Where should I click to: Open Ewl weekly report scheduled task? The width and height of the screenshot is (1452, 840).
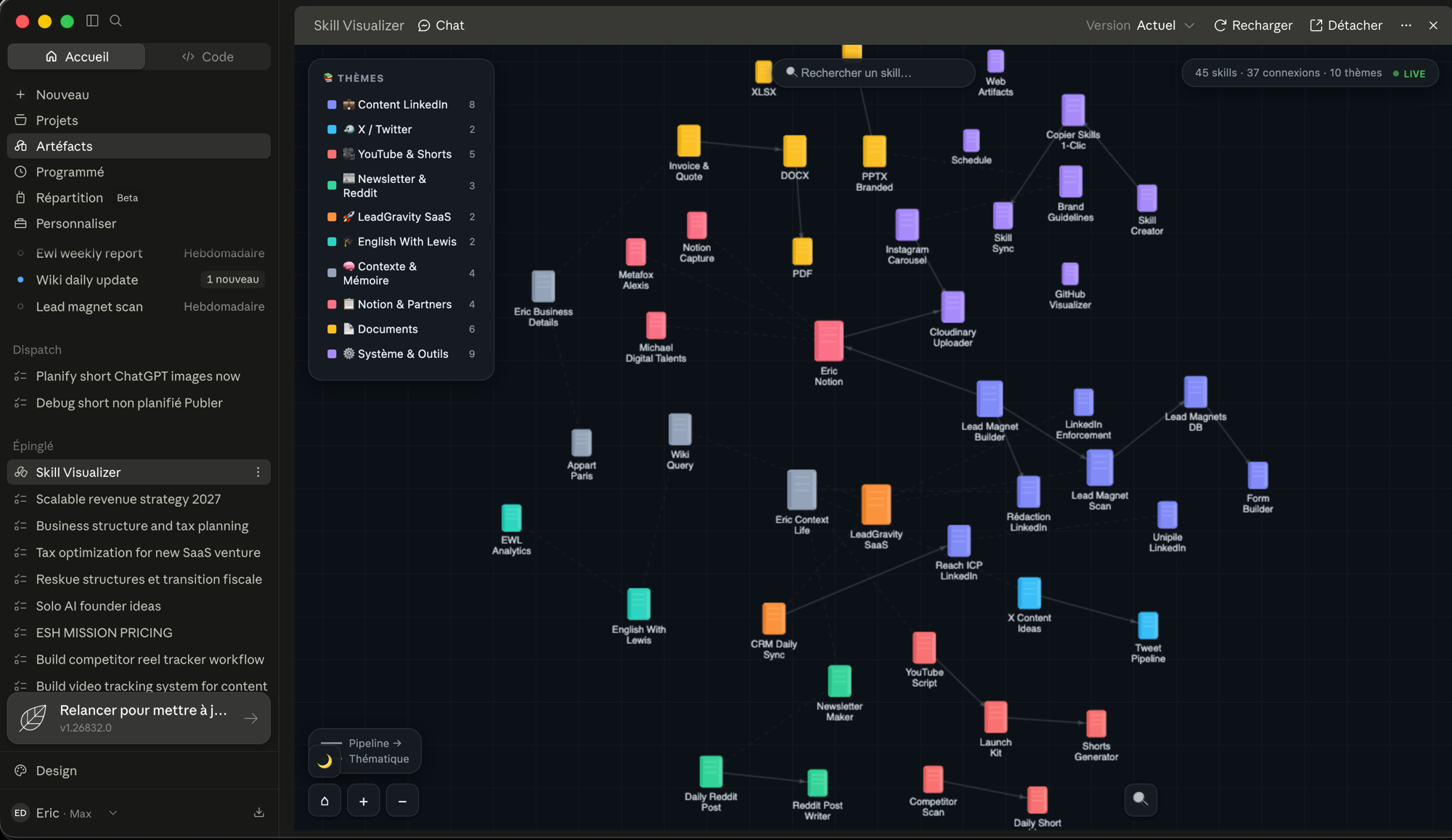(138, 253)
